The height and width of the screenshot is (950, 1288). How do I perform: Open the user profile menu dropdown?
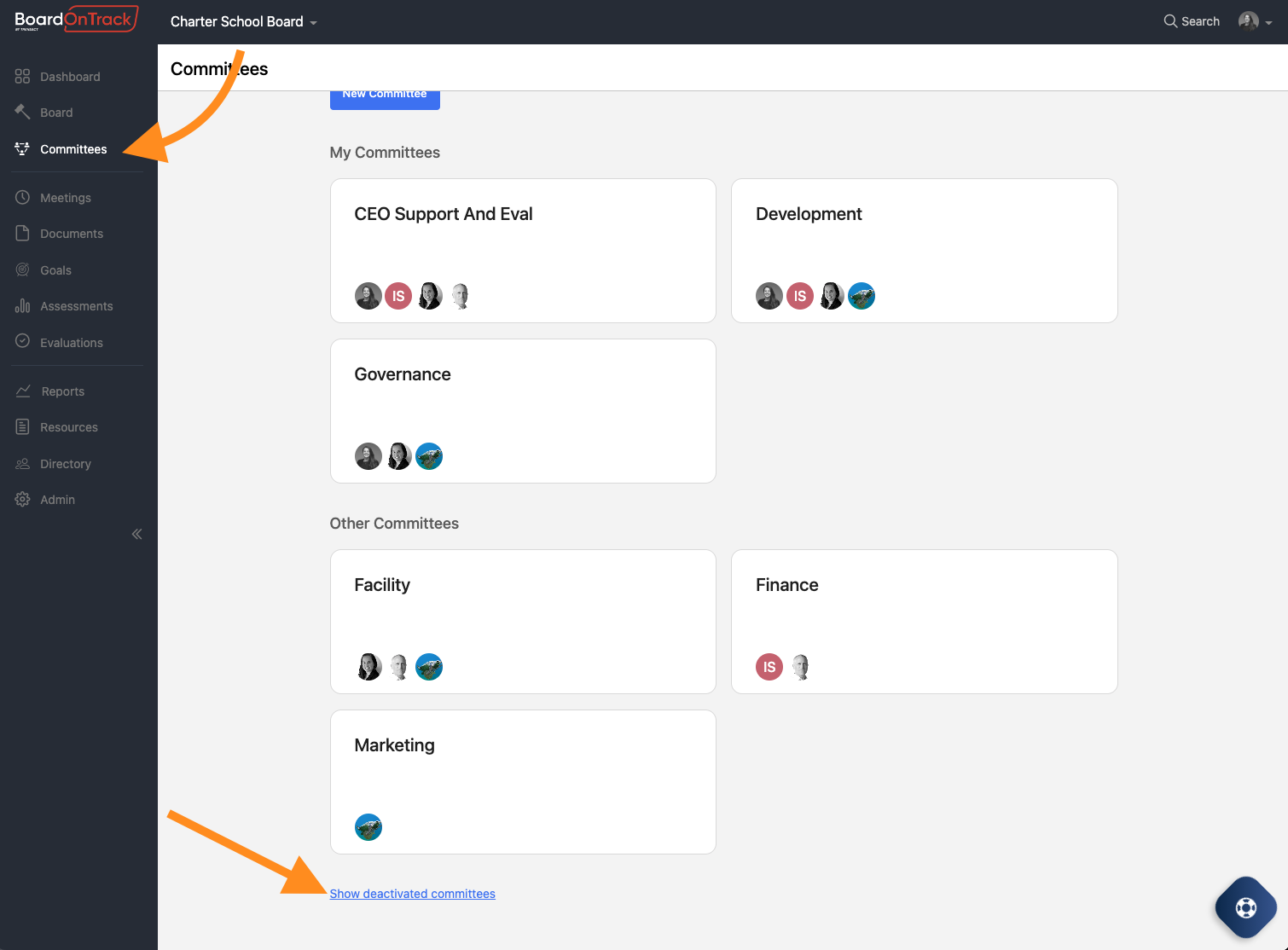point(1256,21)
